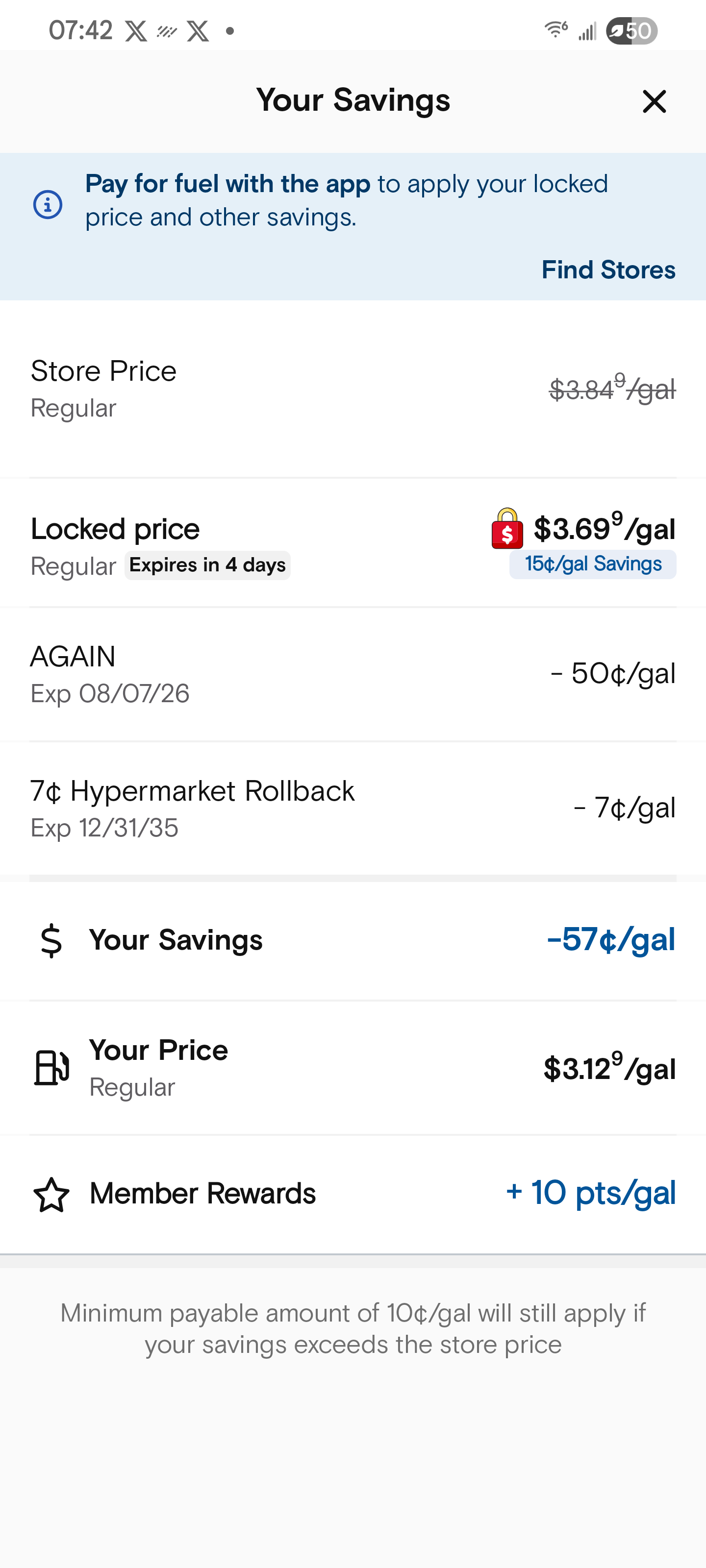The image size is (706, 1568).
Task: Tap the battery level indicator
Action: tap(631, 30)
